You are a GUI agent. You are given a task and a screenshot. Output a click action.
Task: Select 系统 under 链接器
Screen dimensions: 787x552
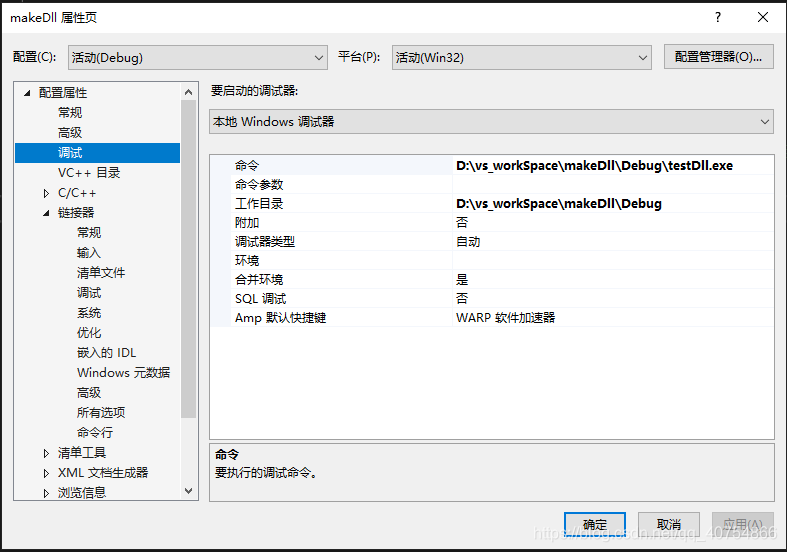pos(89,313)
